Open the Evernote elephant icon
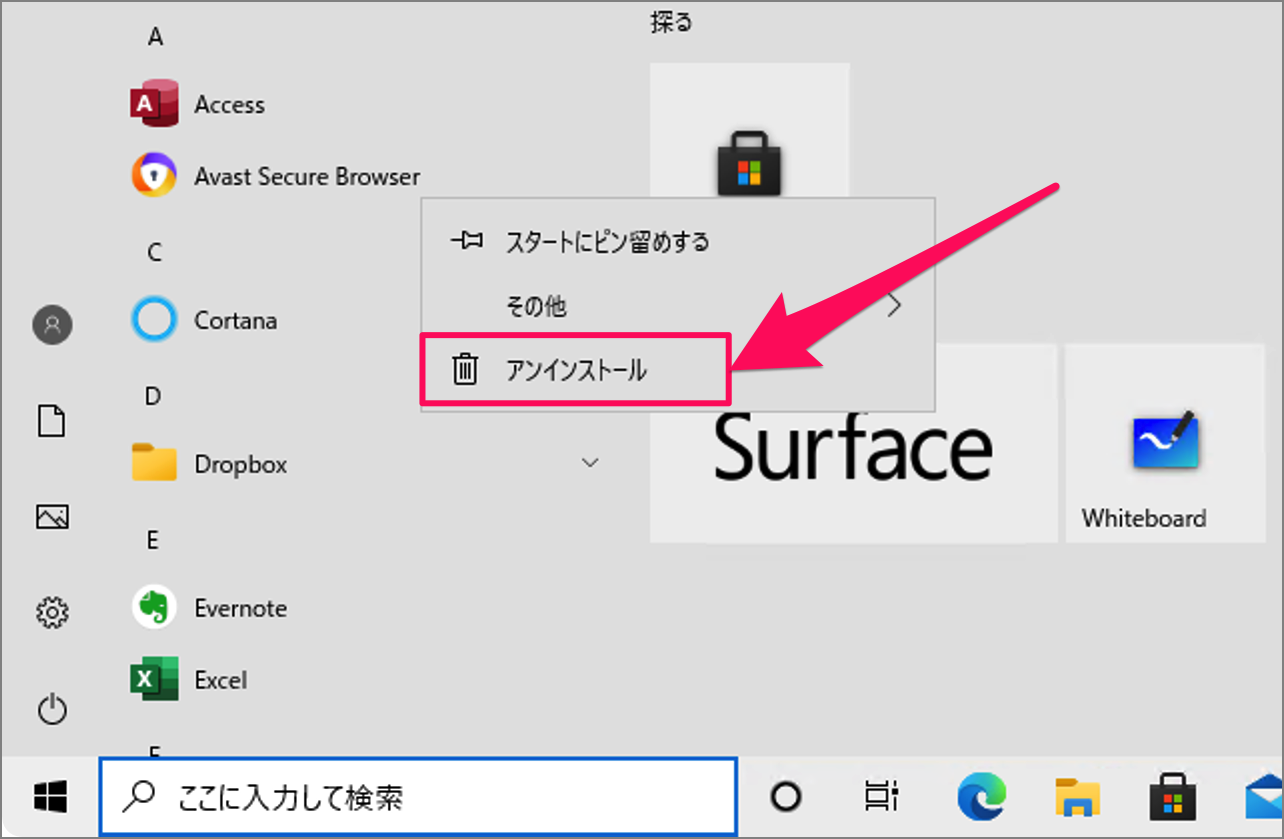Screen dimensions: 1284x839 [x=154, y=608]
